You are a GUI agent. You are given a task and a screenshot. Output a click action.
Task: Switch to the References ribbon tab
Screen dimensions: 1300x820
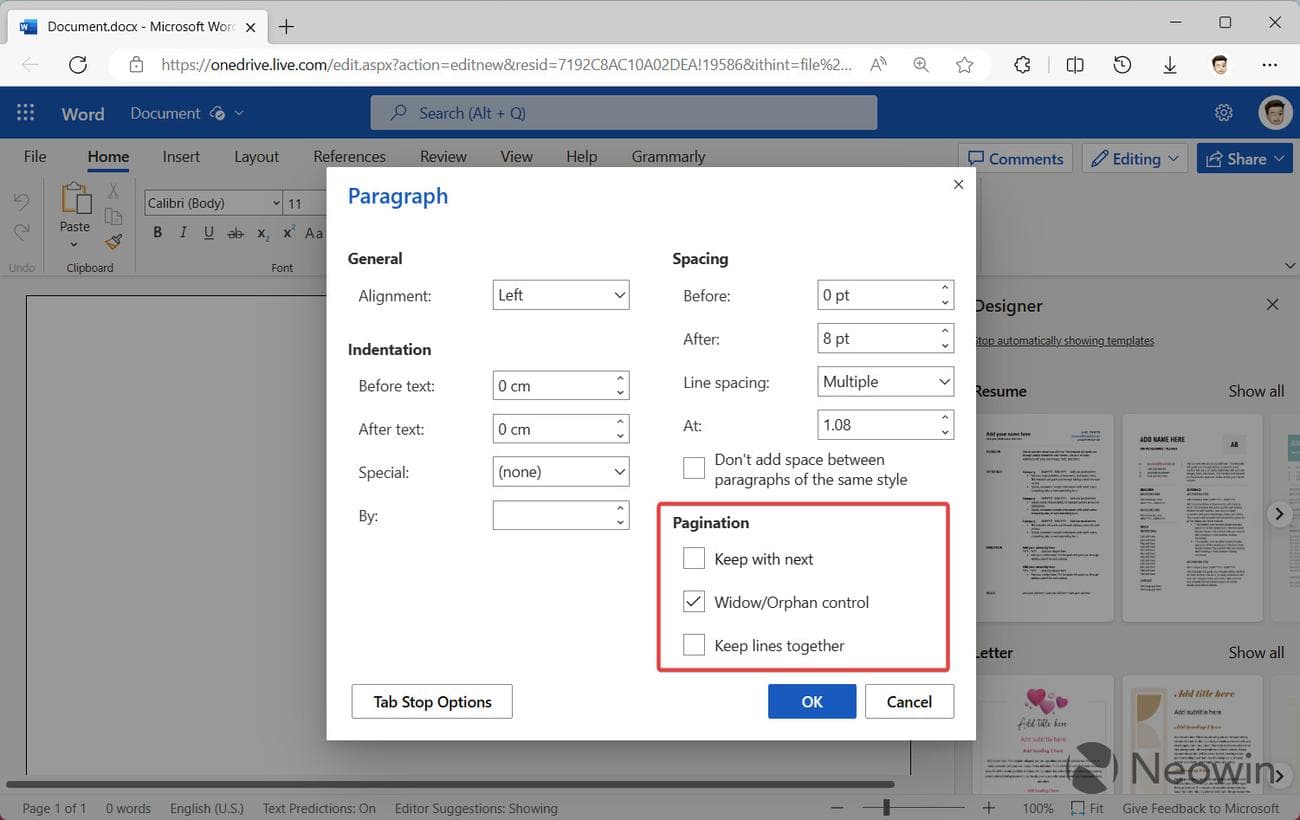(349, 156)
